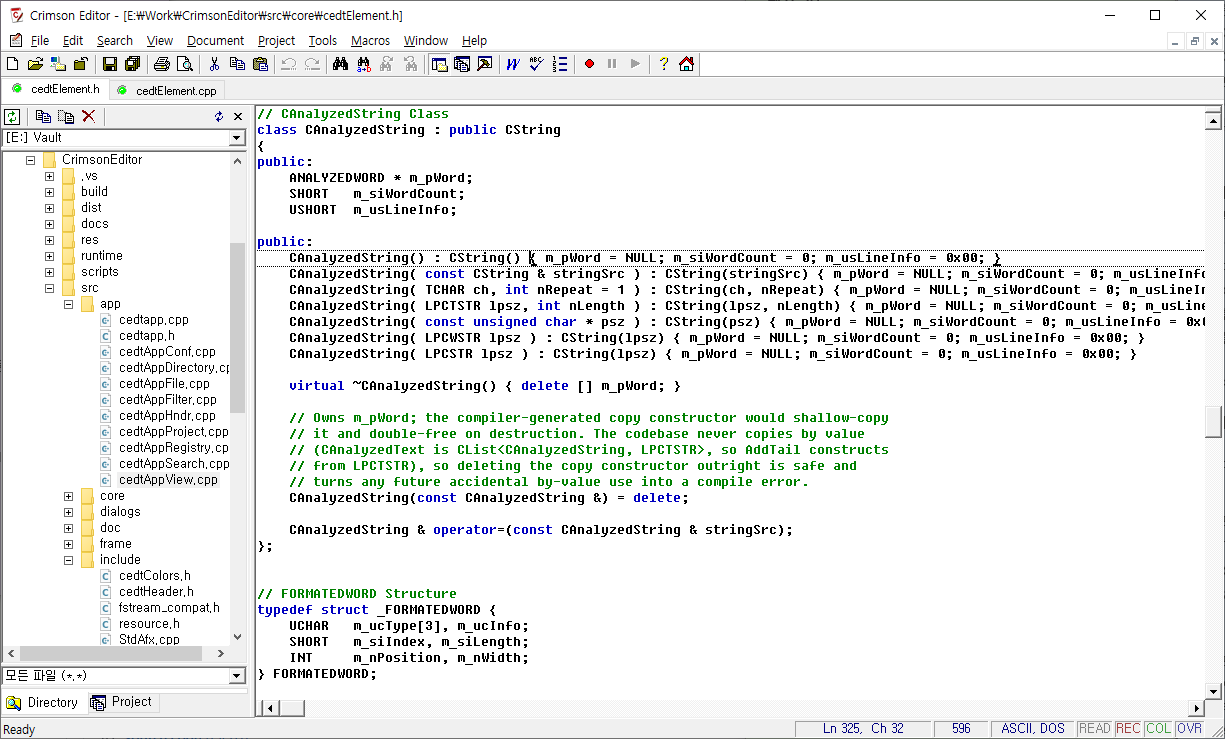Image resolution: width=1225 pixels, height=739 pixels.
Task: Create a new document with the New icon
Action: pyautogui.click(x=13, y=64)
